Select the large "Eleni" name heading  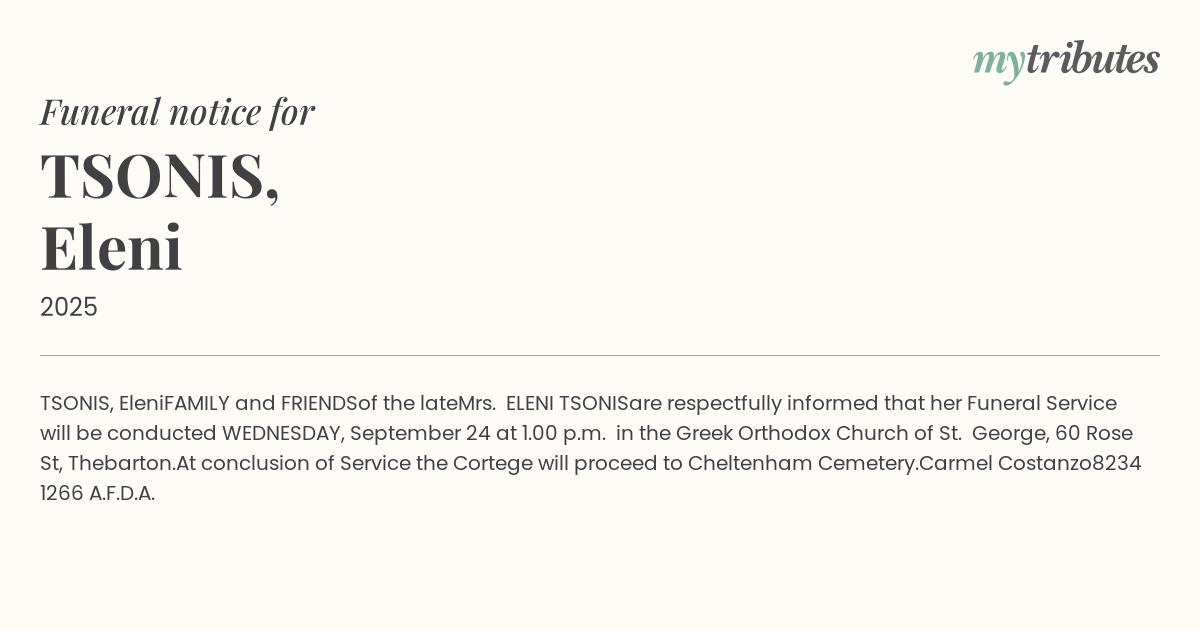(x=111, y=247)
